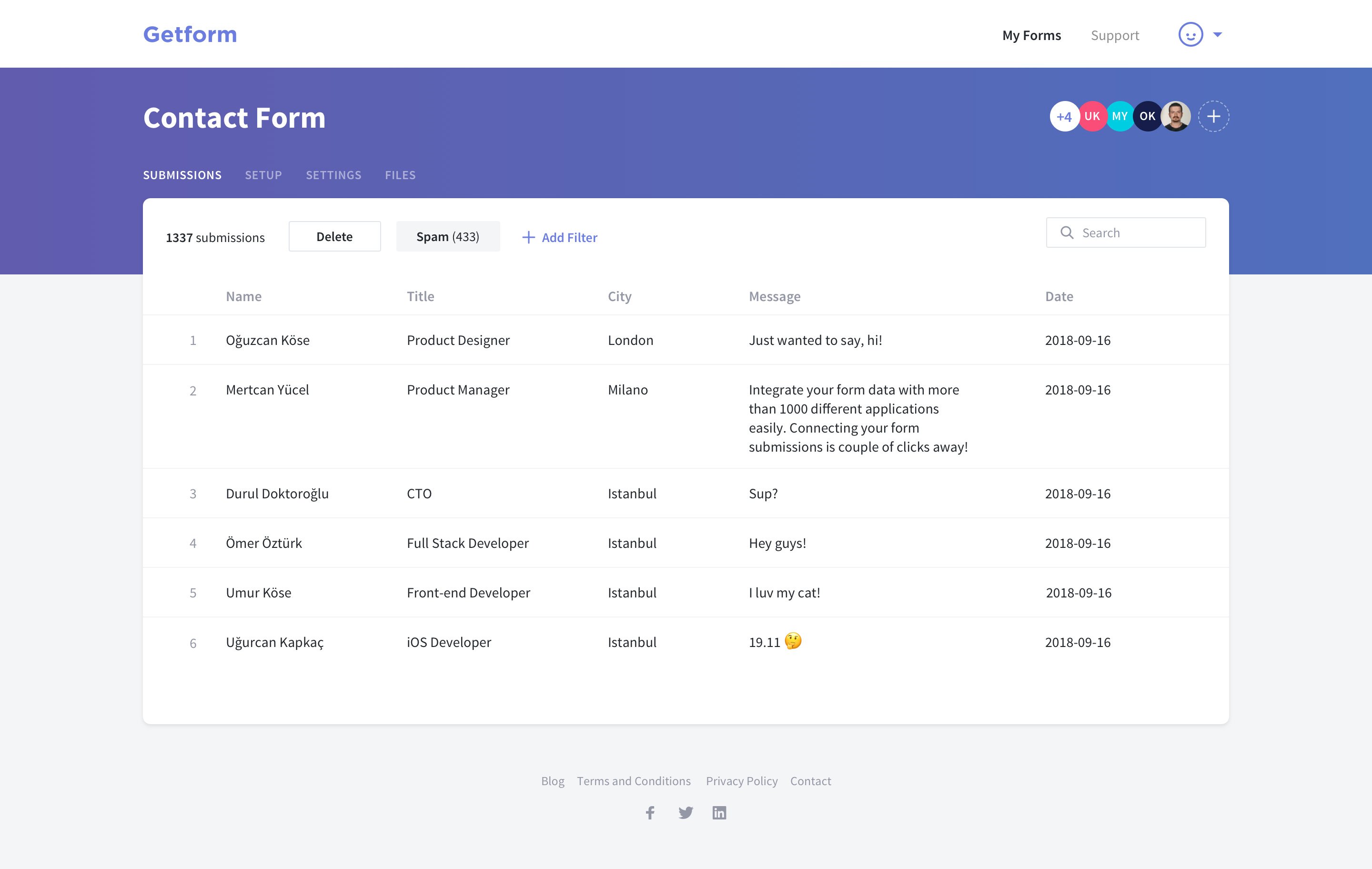Switch to the Setup tab
Screen dimensions: 1372x869
263,175
